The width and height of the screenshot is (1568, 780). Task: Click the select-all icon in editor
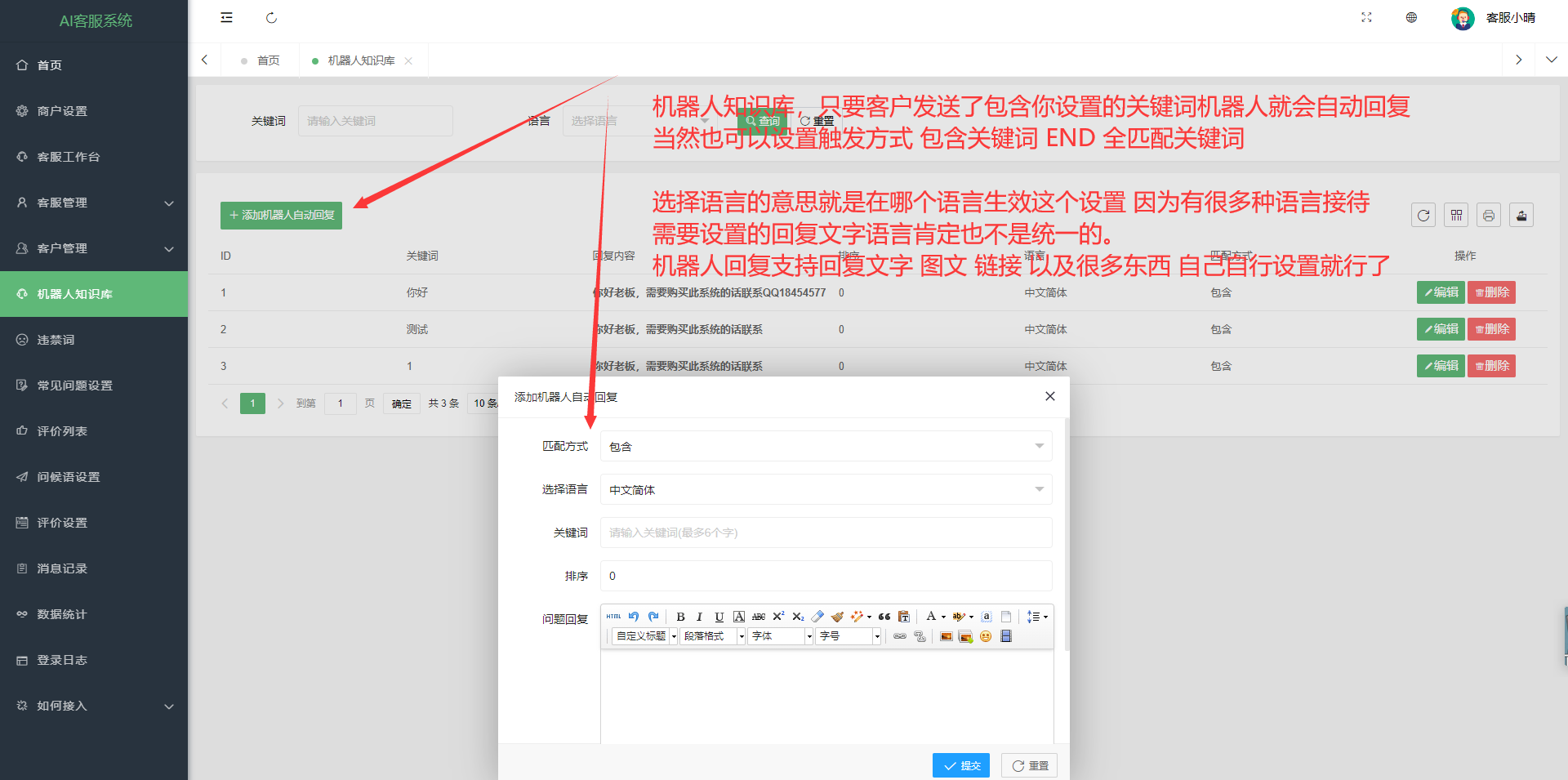(987, 617)
